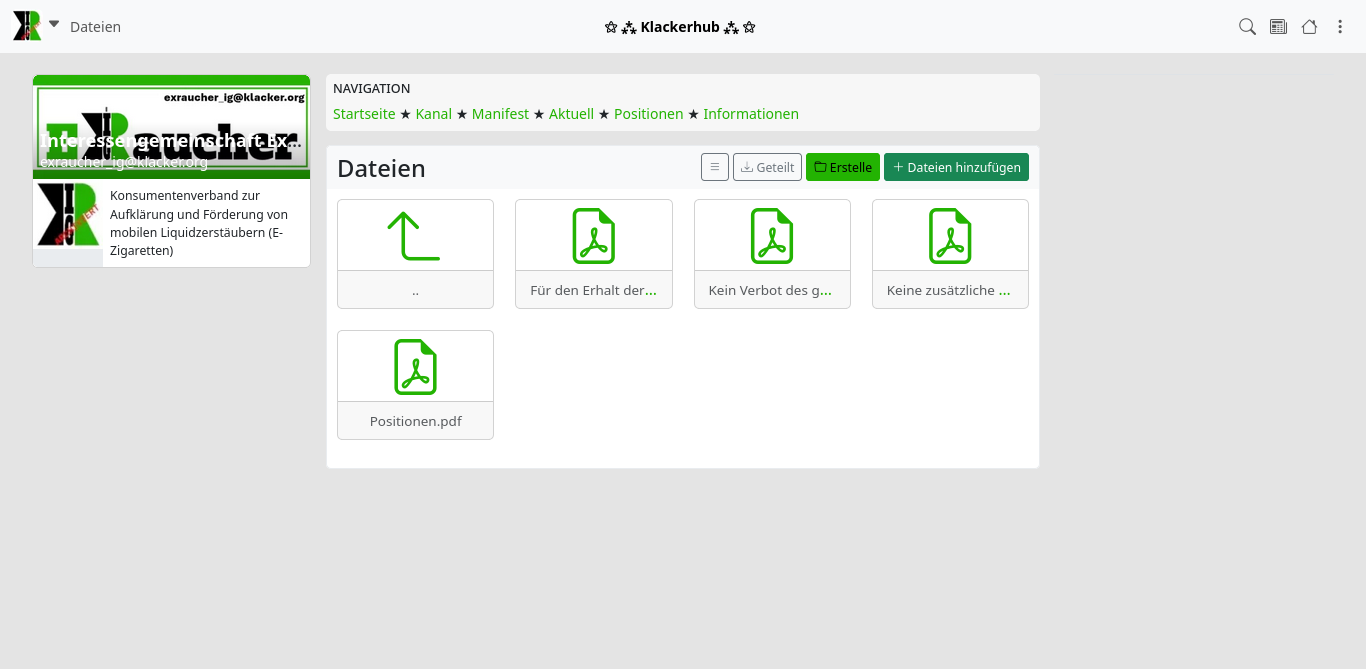1366x669 pixels.
Task: Open the three-dot vertical menu
Action: click(1340, 27)
